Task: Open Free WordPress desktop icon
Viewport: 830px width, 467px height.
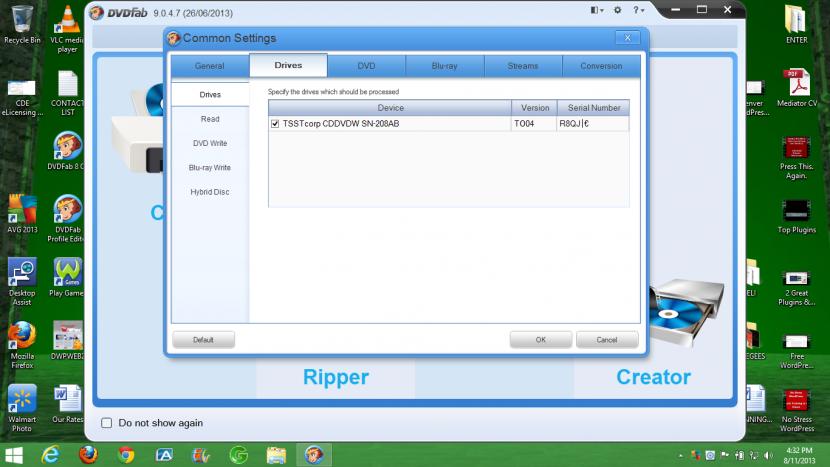Action: click(x=796, y=352)
